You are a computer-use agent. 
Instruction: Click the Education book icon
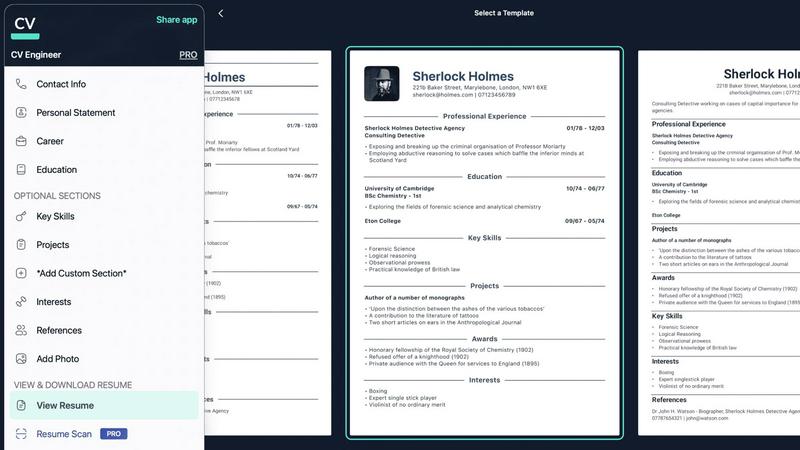pos(21,170)
